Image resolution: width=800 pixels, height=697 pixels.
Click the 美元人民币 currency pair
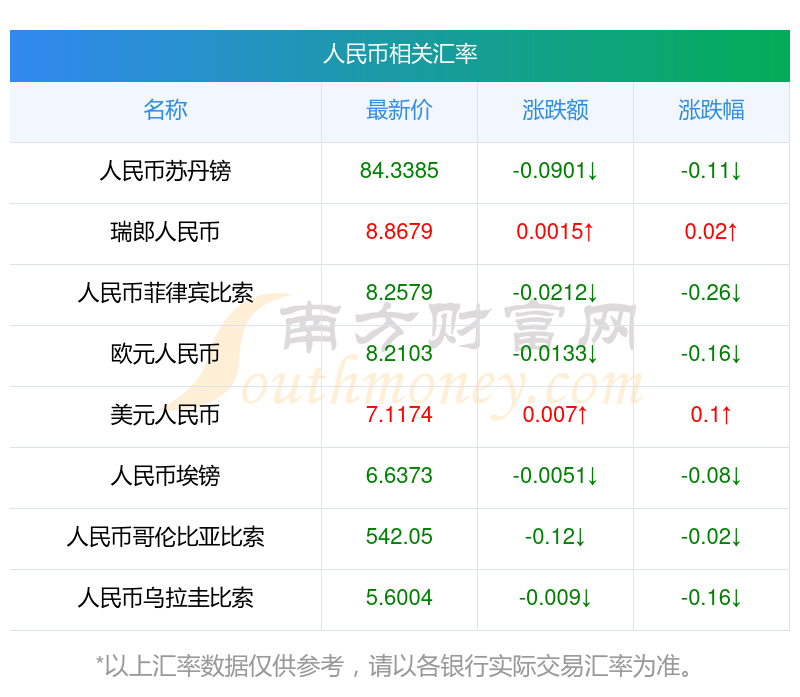[165, 415]
